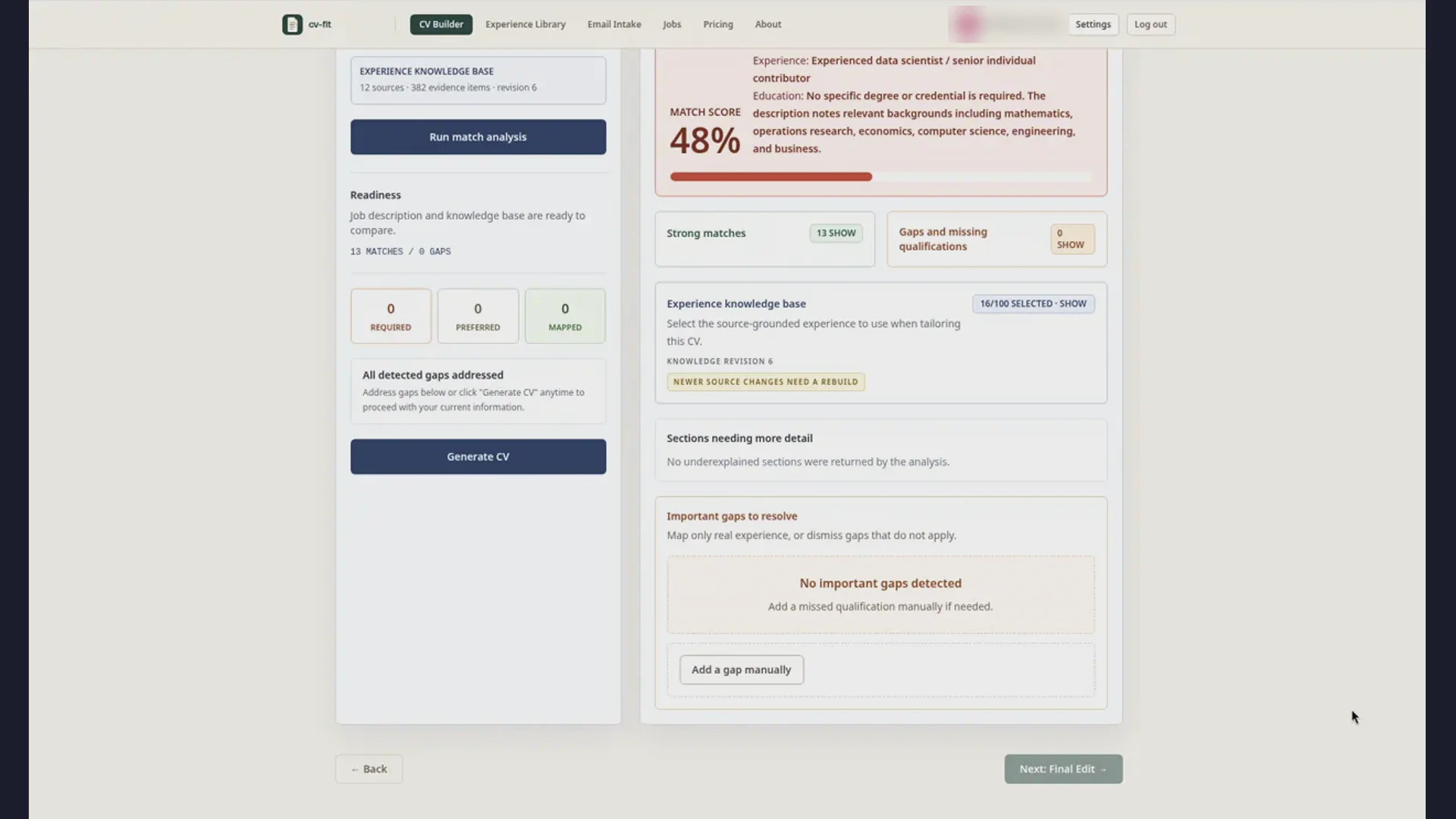Expand Strong matches with 13 SHOW
This screenshot has width=1456, height=819.
(x=836, y=234)
